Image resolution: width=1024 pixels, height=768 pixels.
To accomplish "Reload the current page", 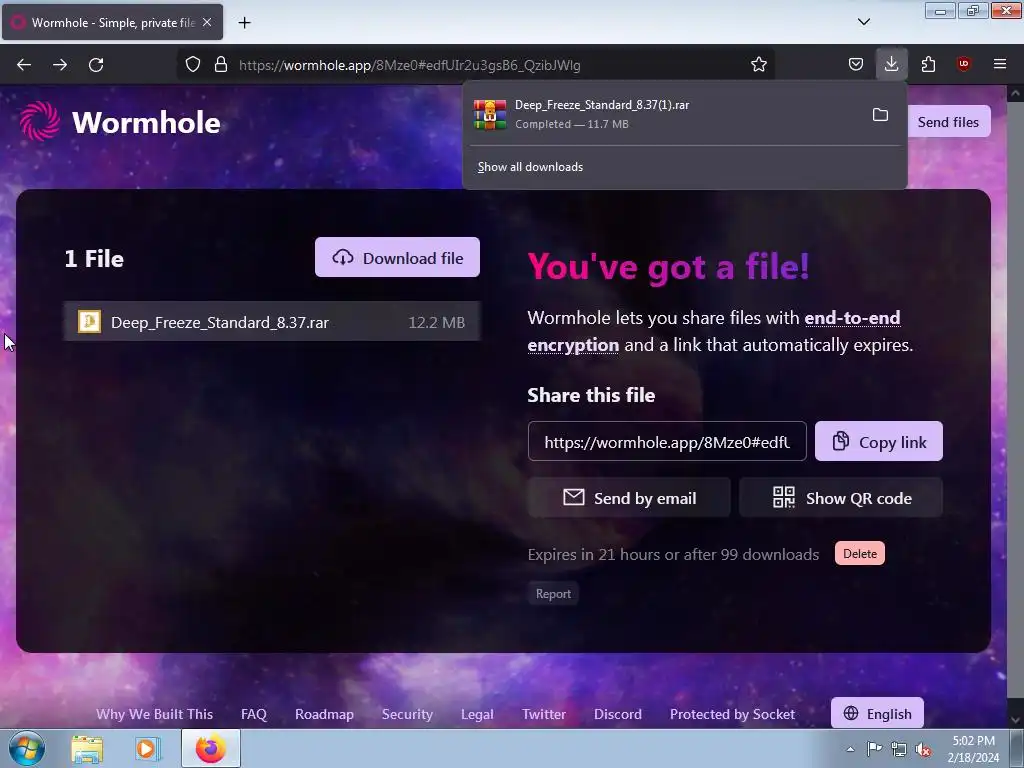I will [96, 65].
